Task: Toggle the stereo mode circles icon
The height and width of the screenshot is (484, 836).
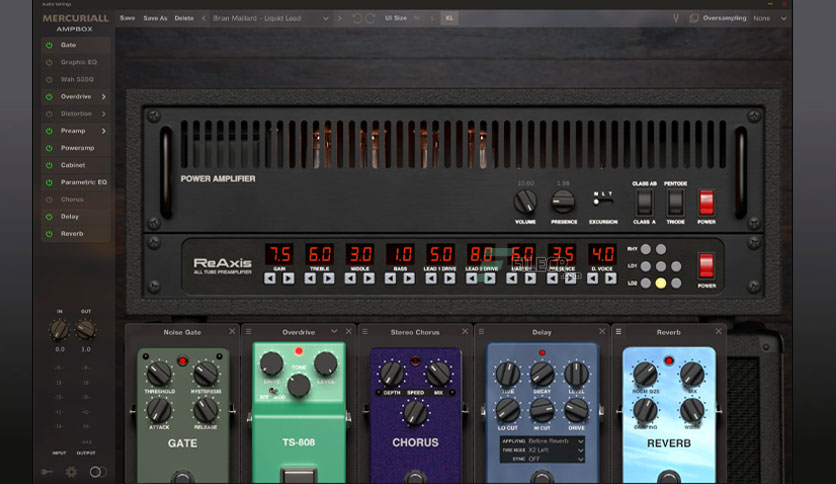Action: tap(98, 471)
